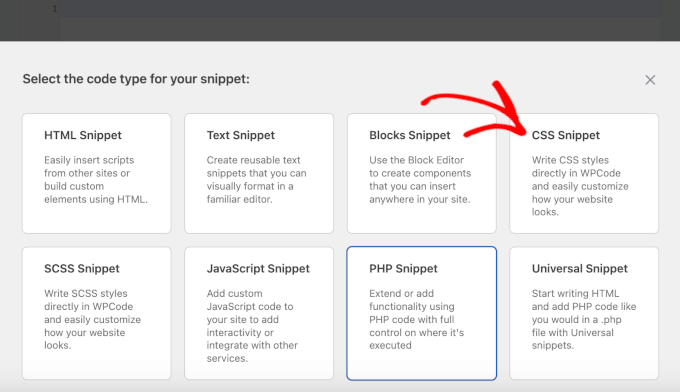Pick the Blocks Snippet card
Viewport: 680px width, 392px height.
click(x=422, y=173)
